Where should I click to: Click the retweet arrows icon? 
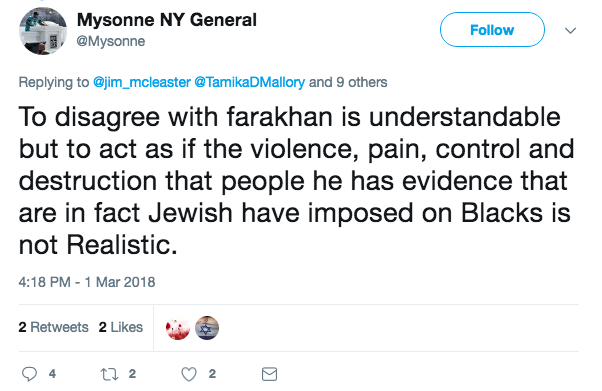point(109,374)
